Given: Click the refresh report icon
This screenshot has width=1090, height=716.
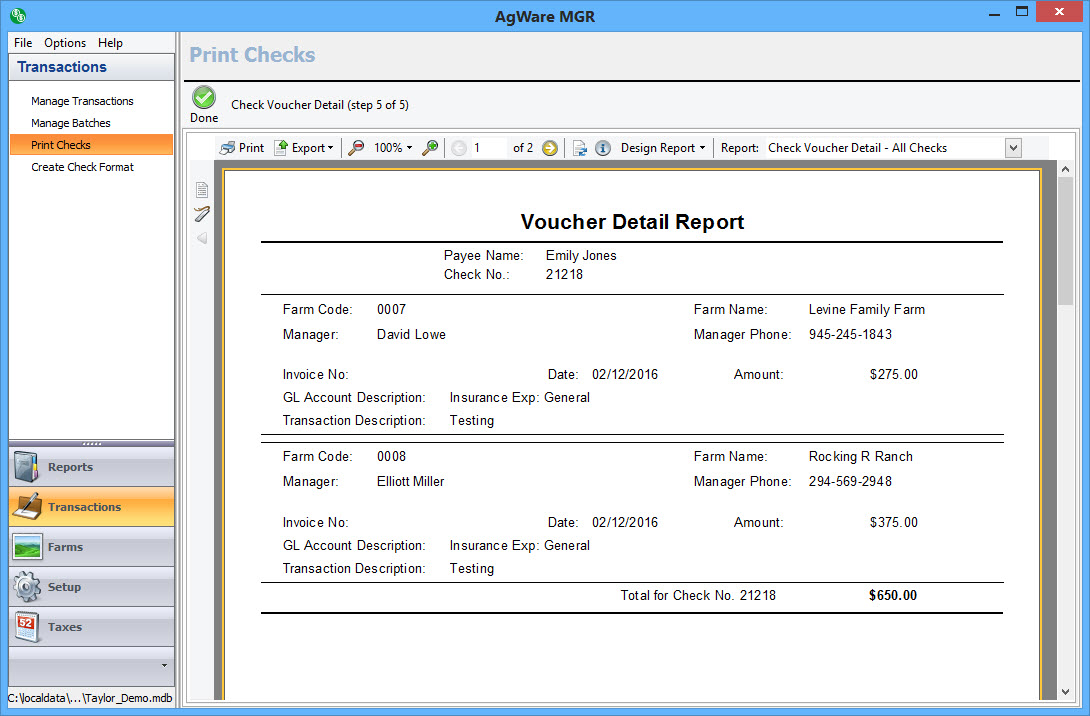Looking at the screenshot, I should pos(580,148).
